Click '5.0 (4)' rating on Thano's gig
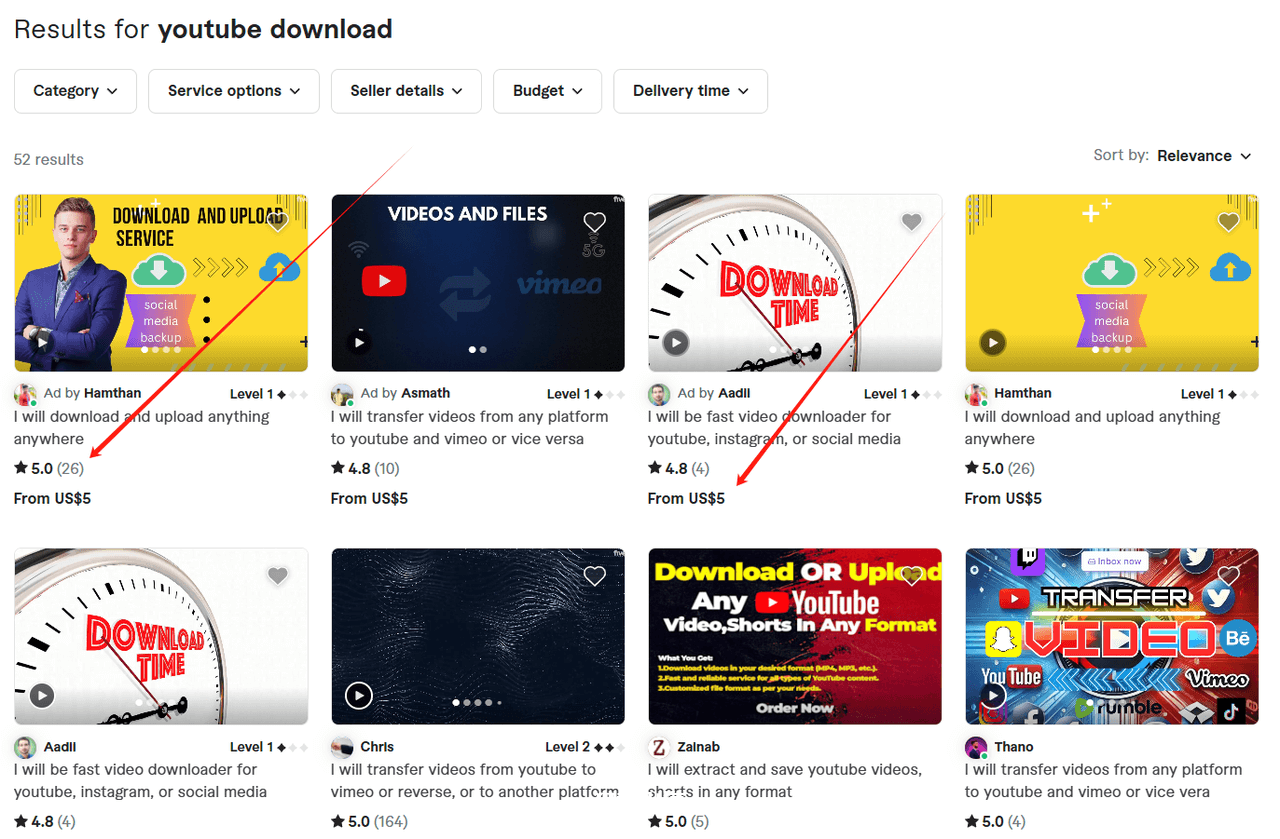Screen dimensions: 1280x839 pyautogui.click(x=995, y=822)
